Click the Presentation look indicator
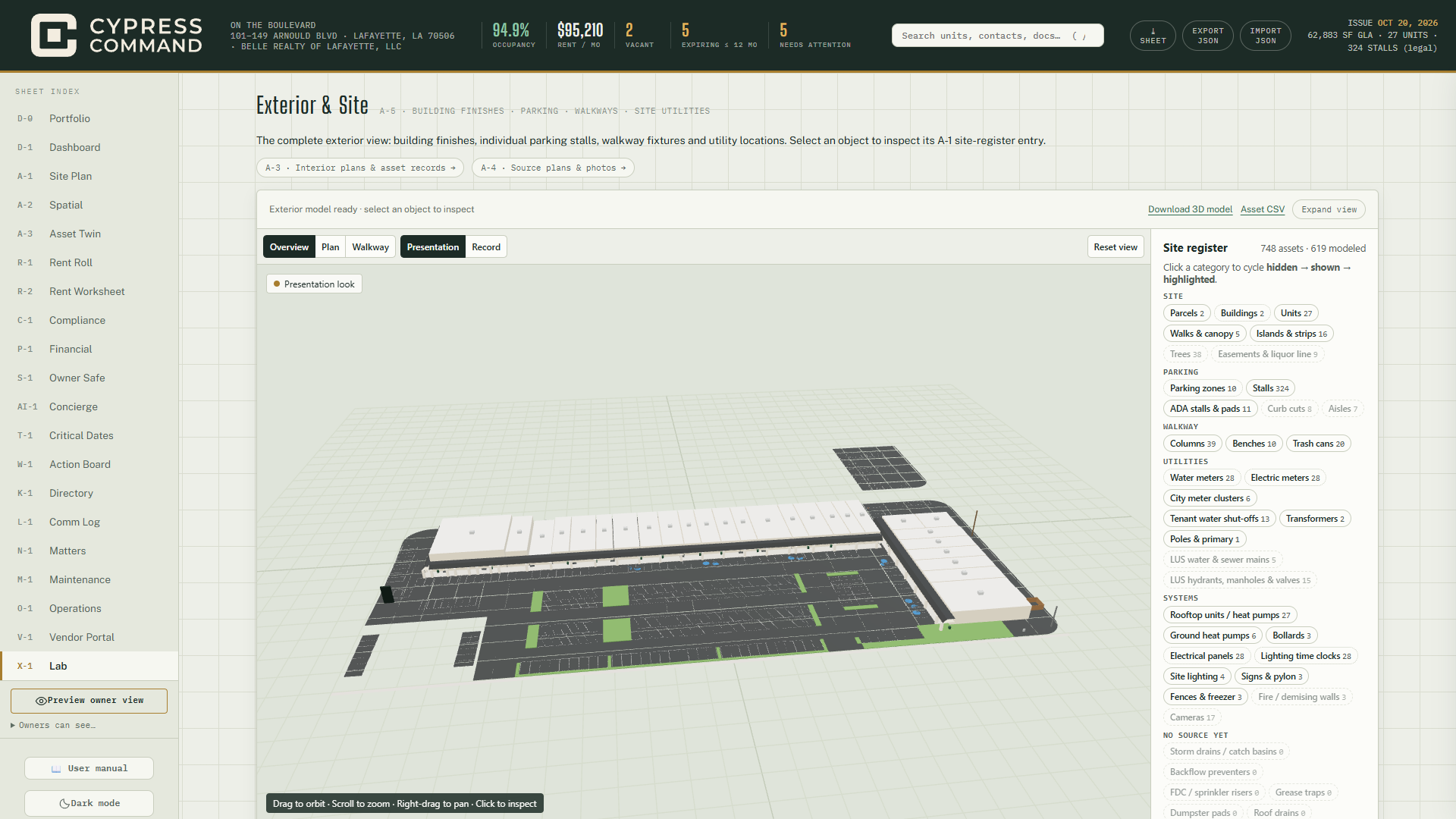 point(314,284)
